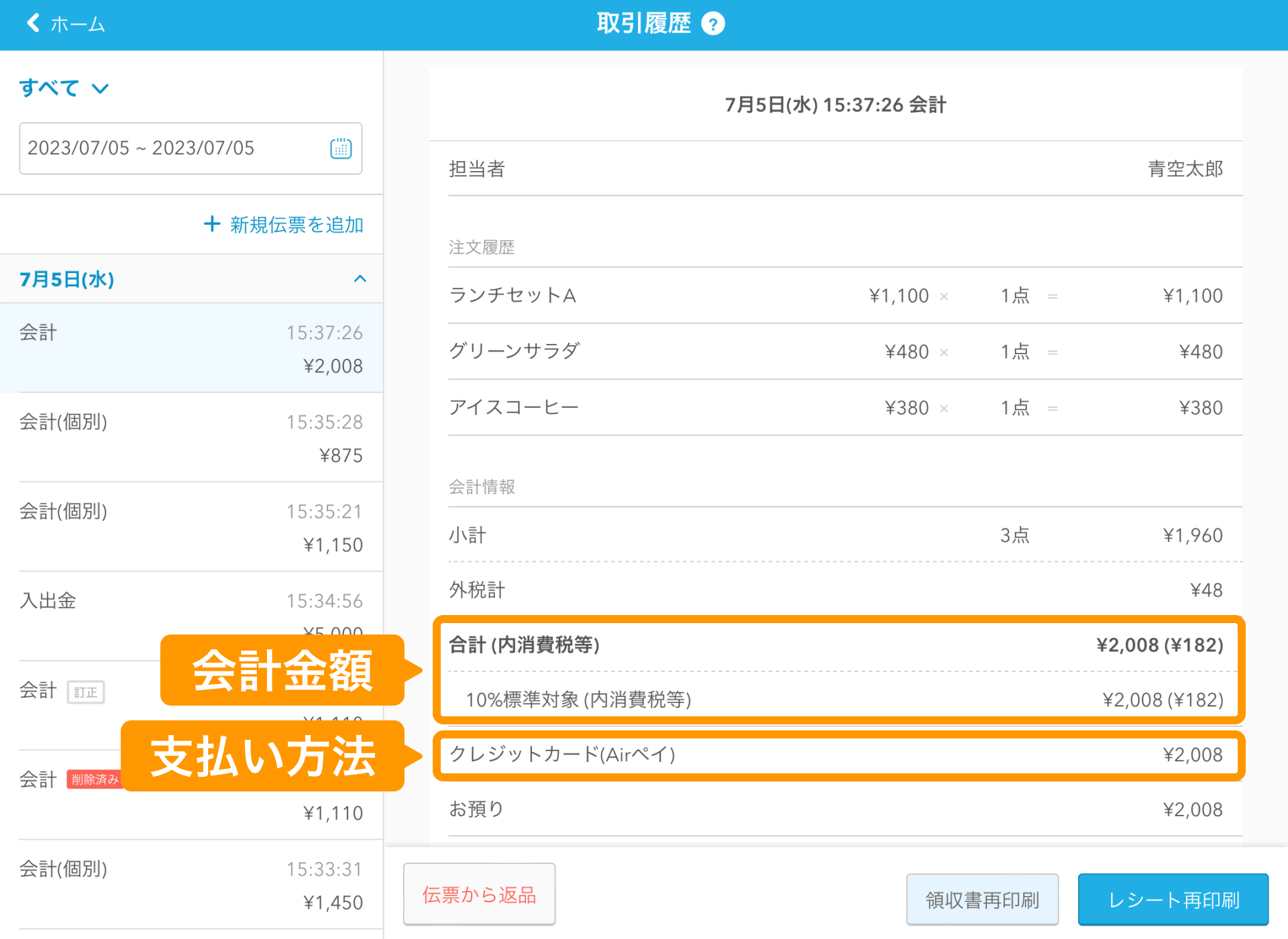
Task: Open the すべて filter dropdown
Action: [x=64, y=87]
